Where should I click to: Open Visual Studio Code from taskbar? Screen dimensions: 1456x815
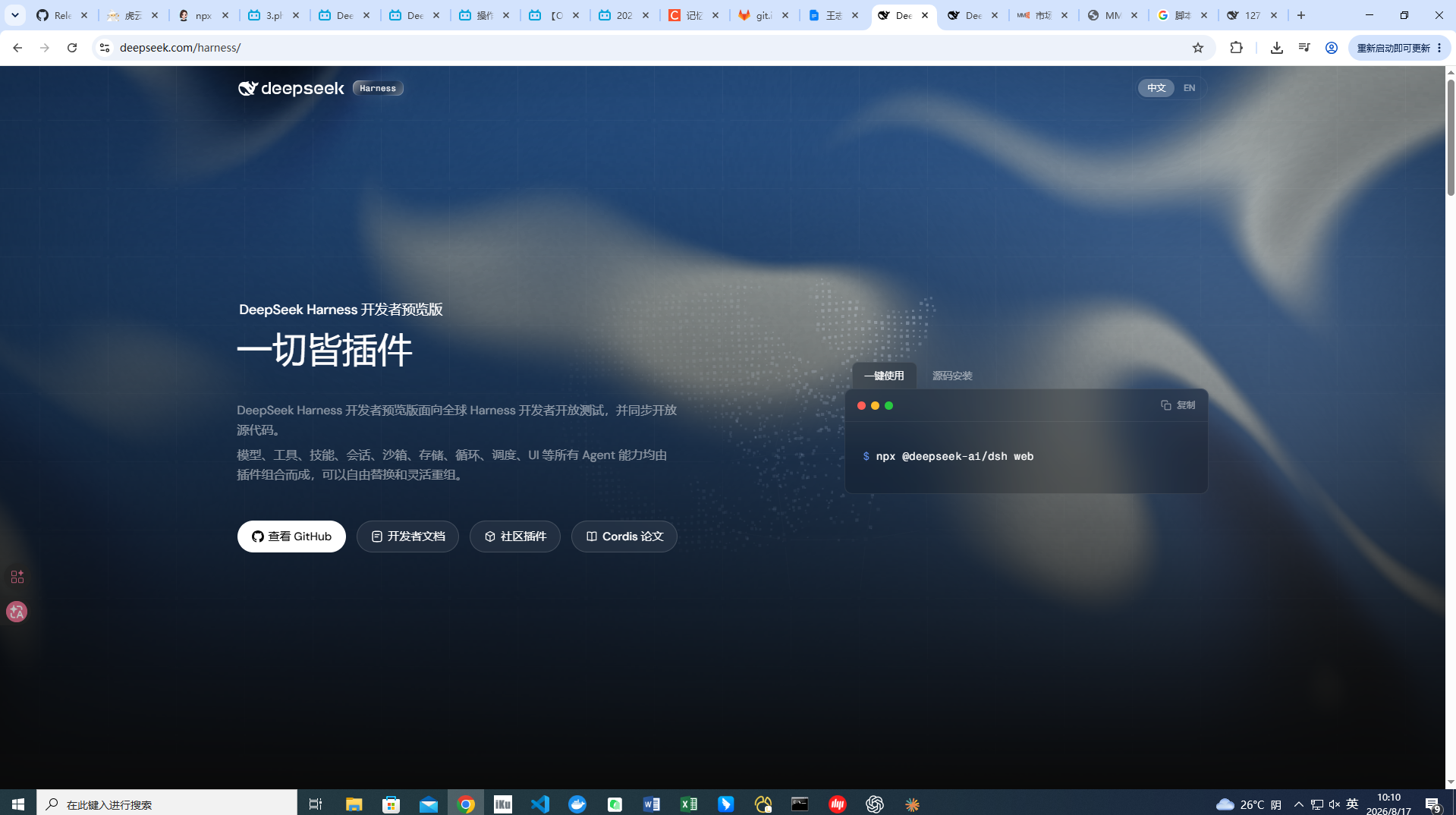540,804
